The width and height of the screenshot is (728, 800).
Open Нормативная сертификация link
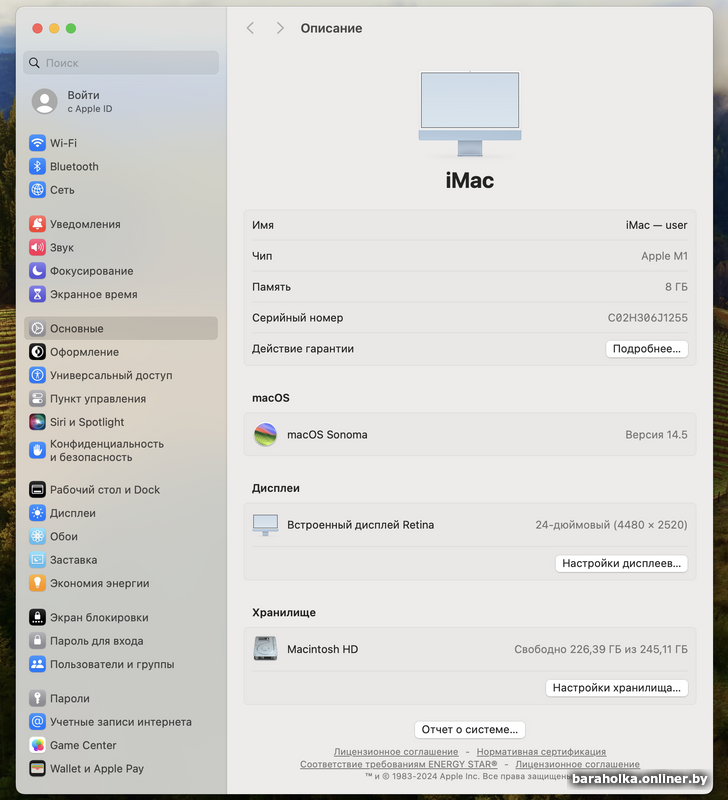tap(541, 752)
